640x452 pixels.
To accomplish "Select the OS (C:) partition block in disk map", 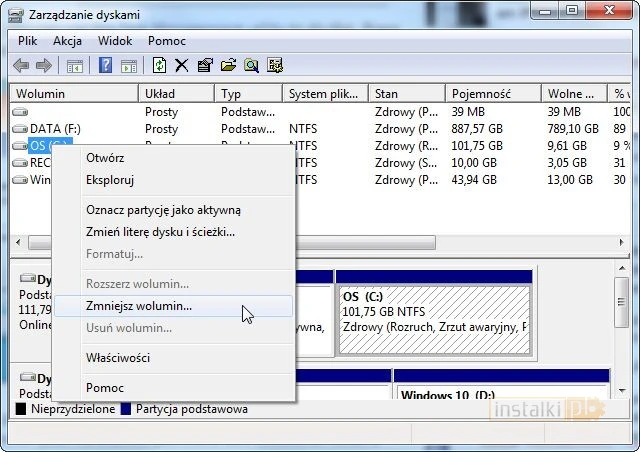I will (x=435, y=313).
